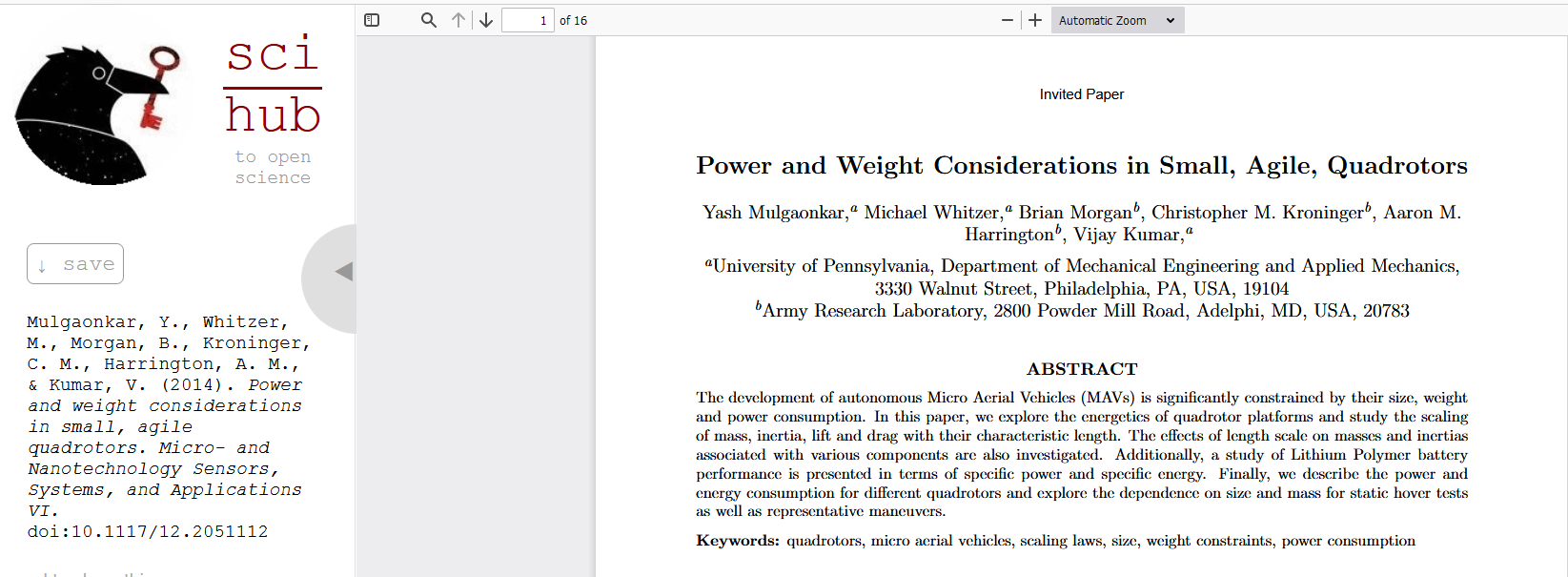Screen dimensions: 1568x577
Task: Click the red 'sci hub' title text
Action: click(273, 86)
